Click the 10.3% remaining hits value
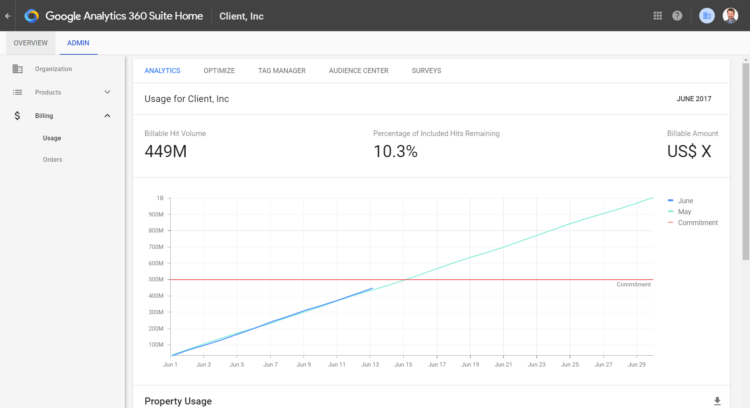 tap(395, 152)
